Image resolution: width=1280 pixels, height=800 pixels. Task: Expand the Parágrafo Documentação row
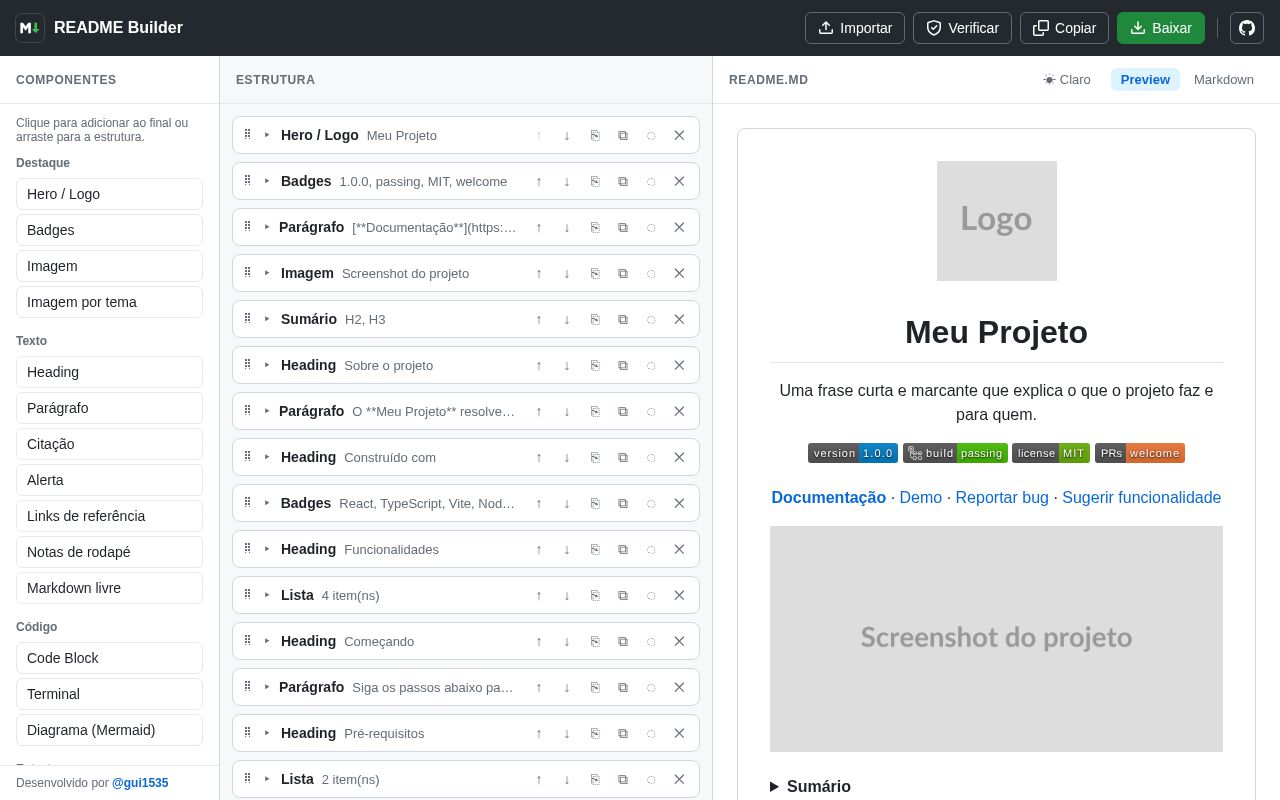267,227
